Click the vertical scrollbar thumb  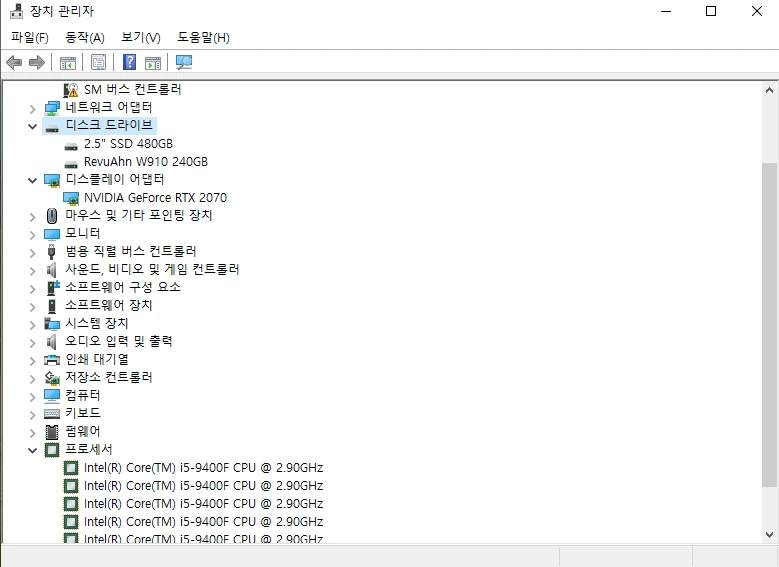coord(769,324)
